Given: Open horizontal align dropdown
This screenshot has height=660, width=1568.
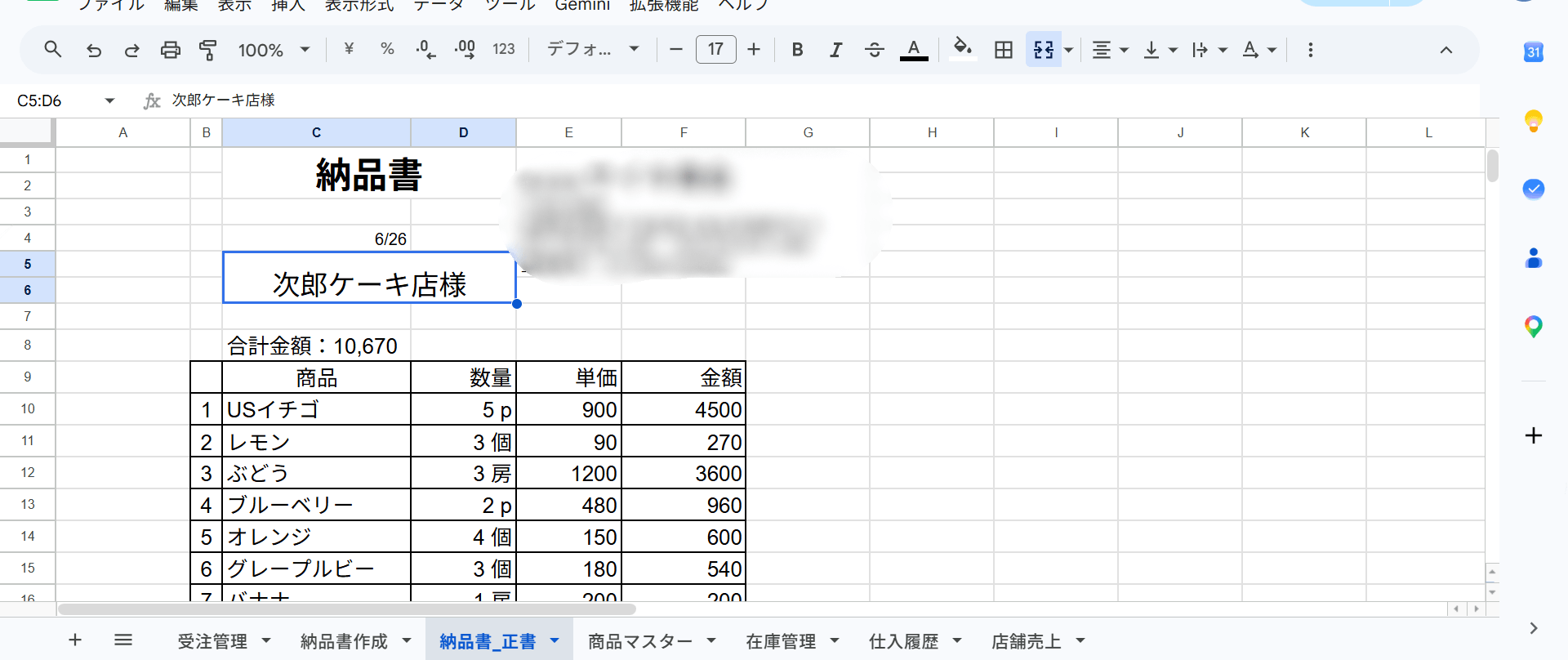Looking at the screenshot, I should 1110,50.
